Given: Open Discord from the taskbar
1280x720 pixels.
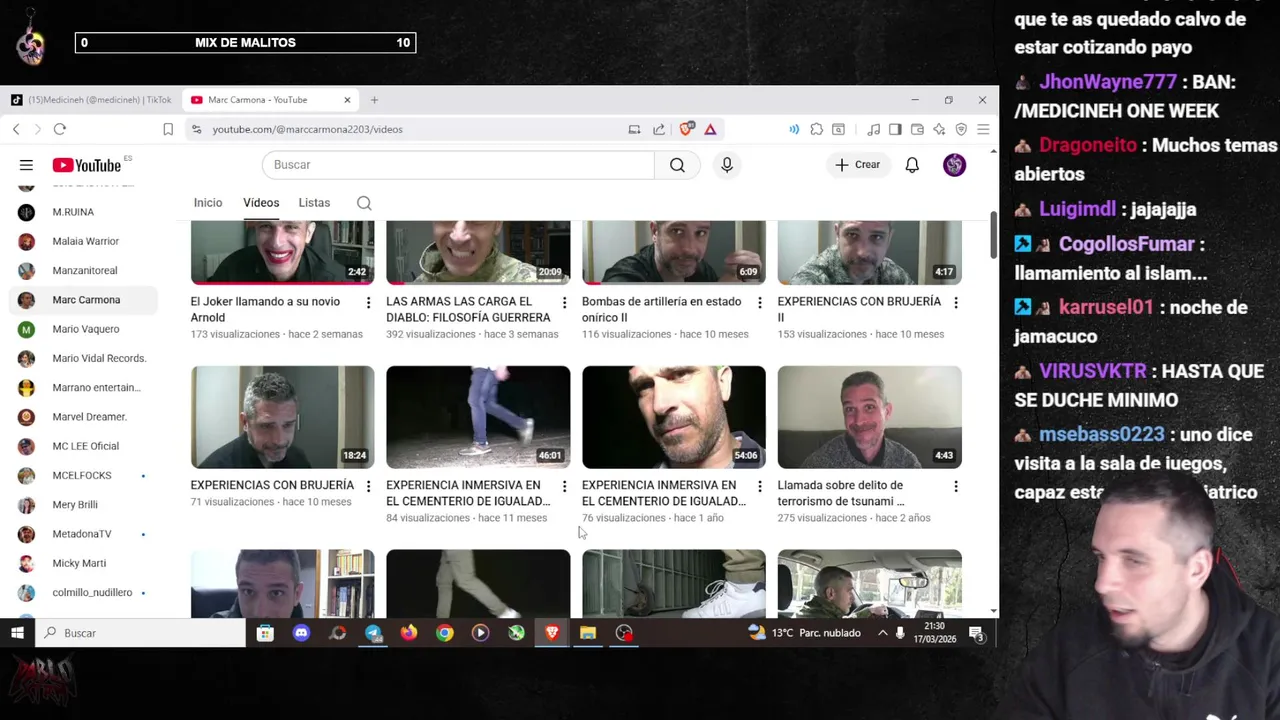Looking at the screenshot, I should [x=301, y=633].
